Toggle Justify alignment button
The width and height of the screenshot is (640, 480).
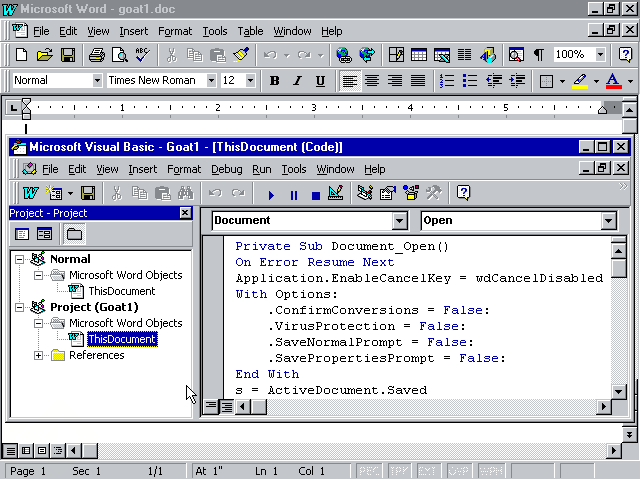click(x=418, y=81)
